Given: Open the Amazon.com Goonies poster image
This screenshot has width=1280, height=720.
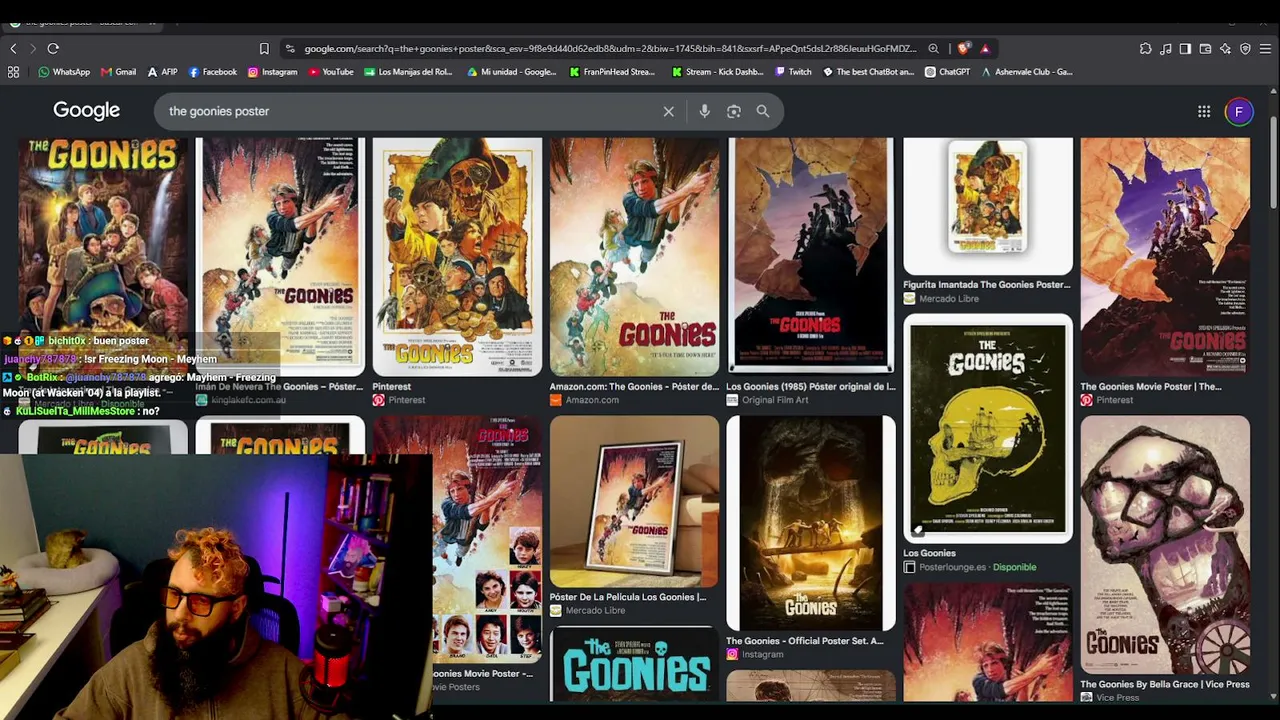Looking at the screenshot, I should pyautogui.click(x=634, y=257).
